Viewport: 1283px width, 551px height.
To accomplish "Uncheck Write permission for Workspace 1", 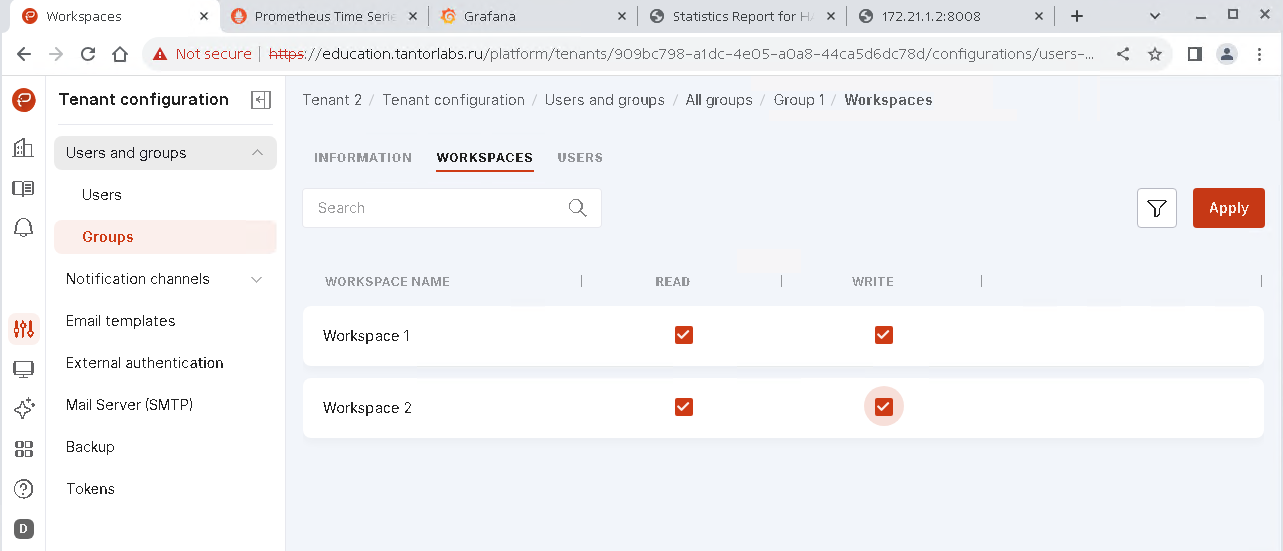I will pyautogui.click(x=883, y=335).
